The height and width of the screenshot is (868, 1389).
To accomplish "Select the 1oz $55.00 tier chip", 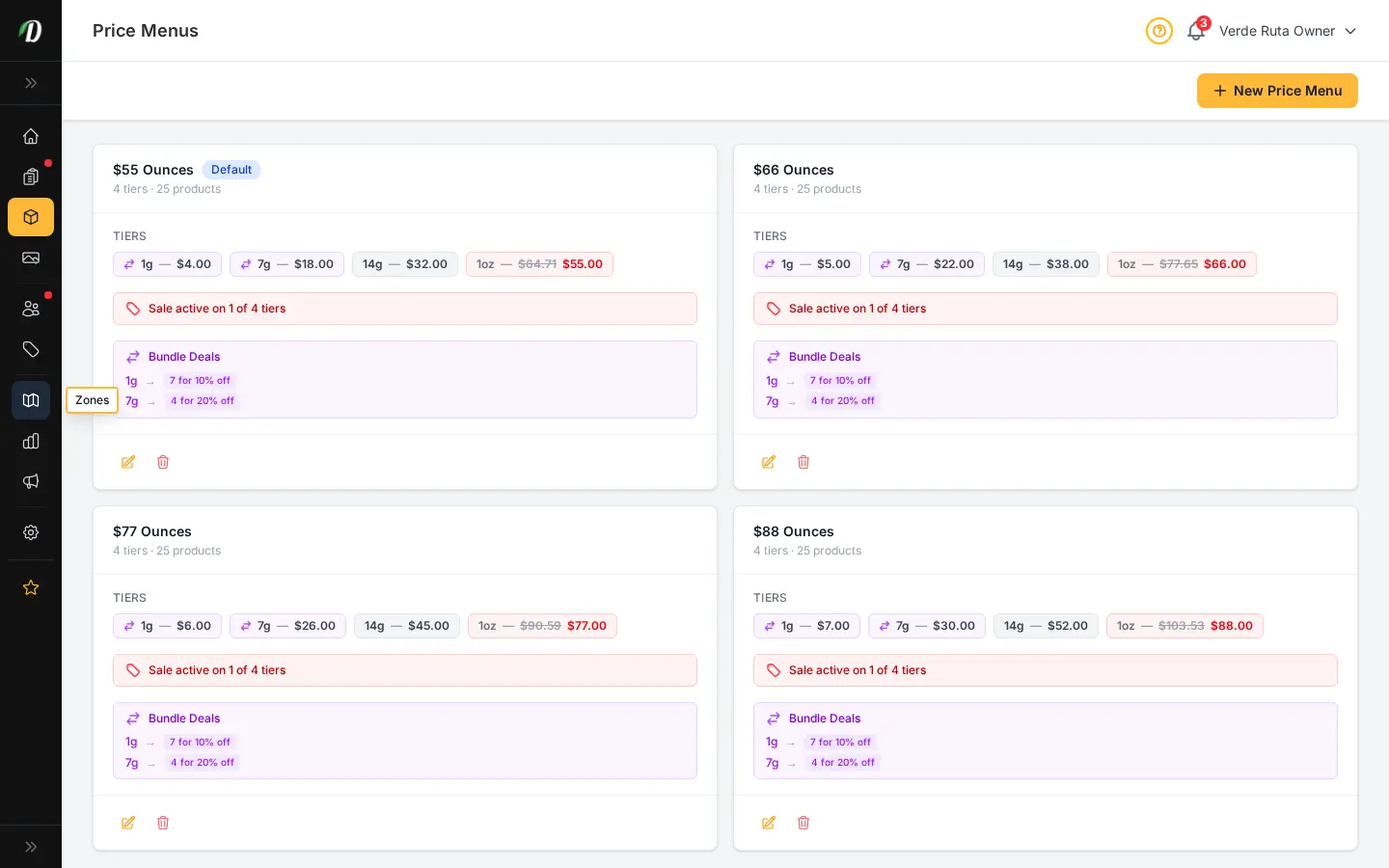I will 539,264.
